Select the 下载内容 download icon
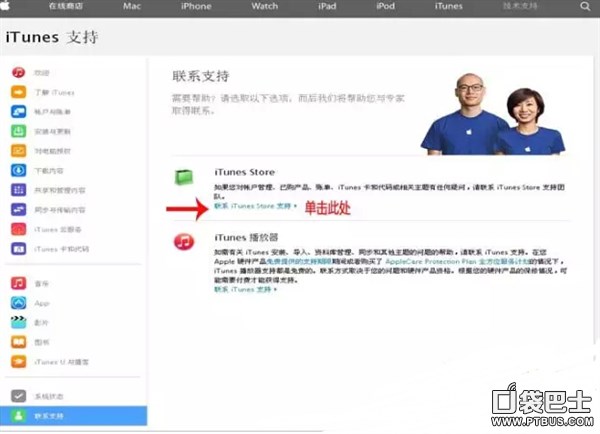The height and width of the screenshot is (434, 600). (18, 171)
